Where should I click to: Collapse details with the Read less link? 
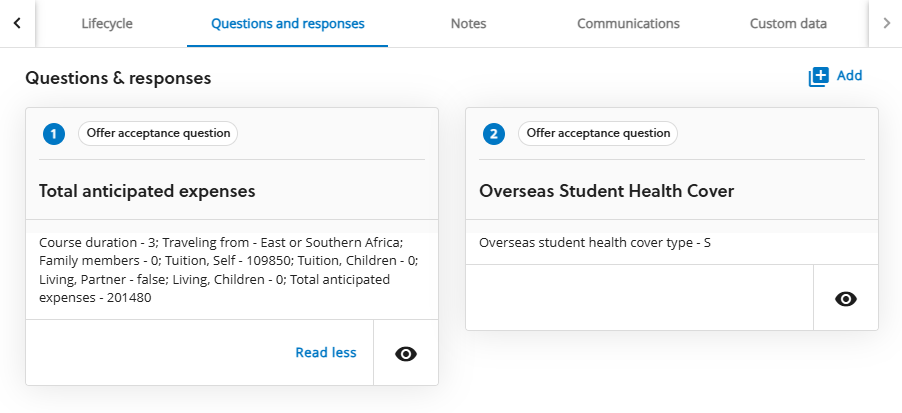click(326, 353)
